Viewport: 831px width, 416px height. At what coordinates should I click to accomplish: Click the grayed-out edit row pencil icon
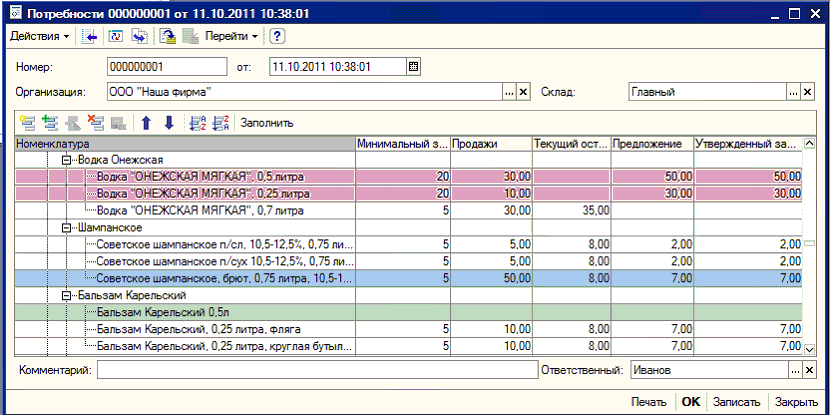click(73, 123)
